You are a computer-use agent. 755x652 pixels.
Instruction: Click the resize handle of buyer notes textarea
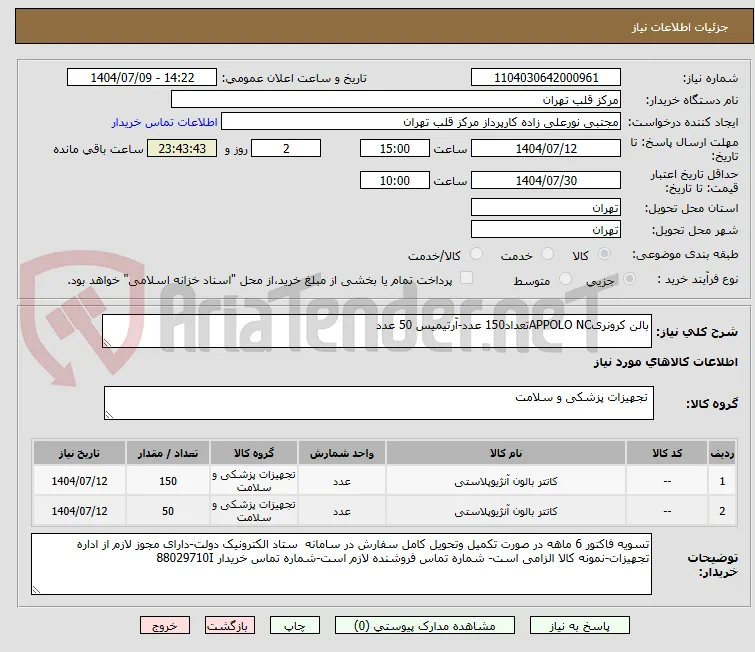(x=36, y=589)
